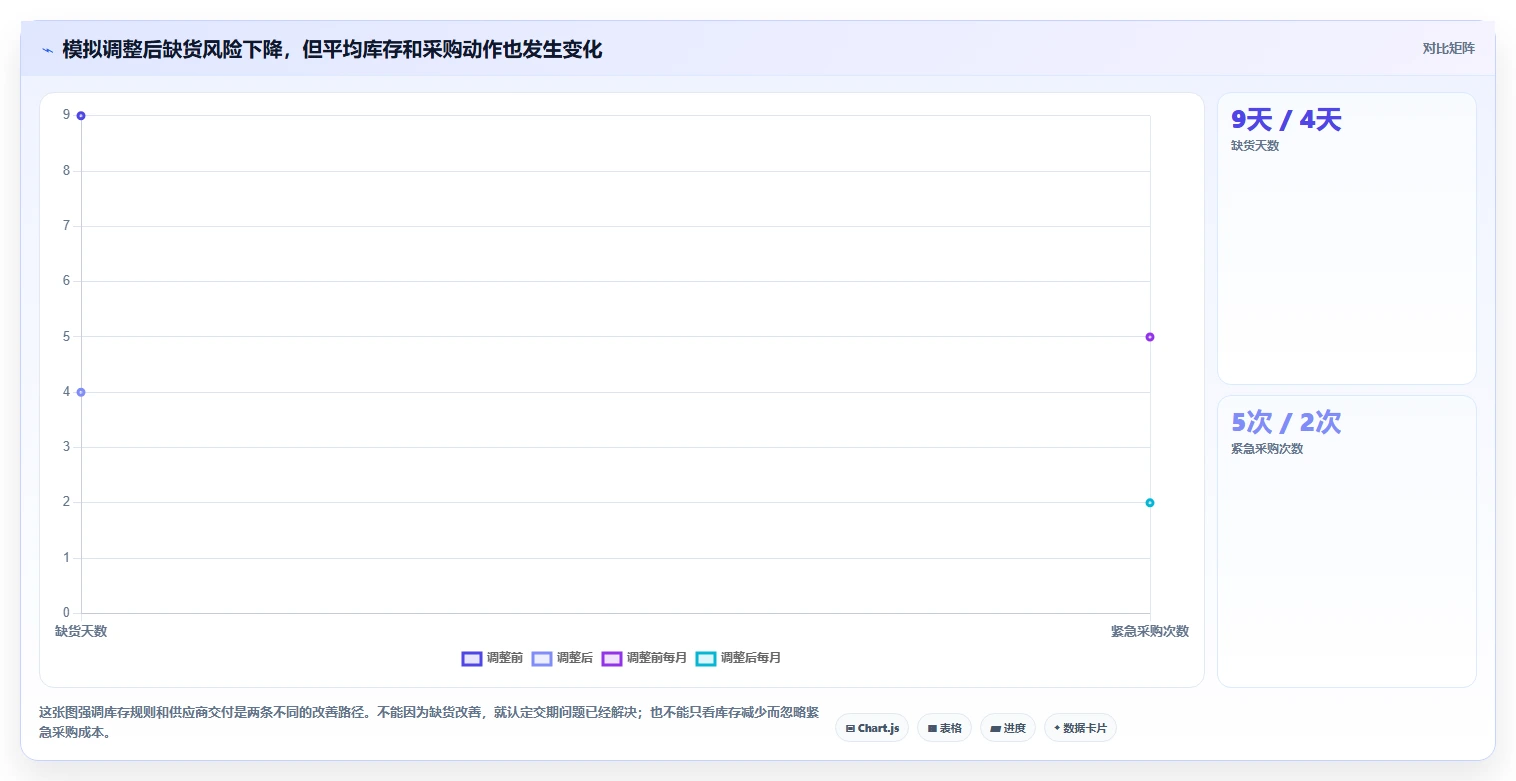Image resolution: width=1516 pixels, height=781 pixels.
Task: Toggle the 调整后每月 legend item
Action: 738,658
